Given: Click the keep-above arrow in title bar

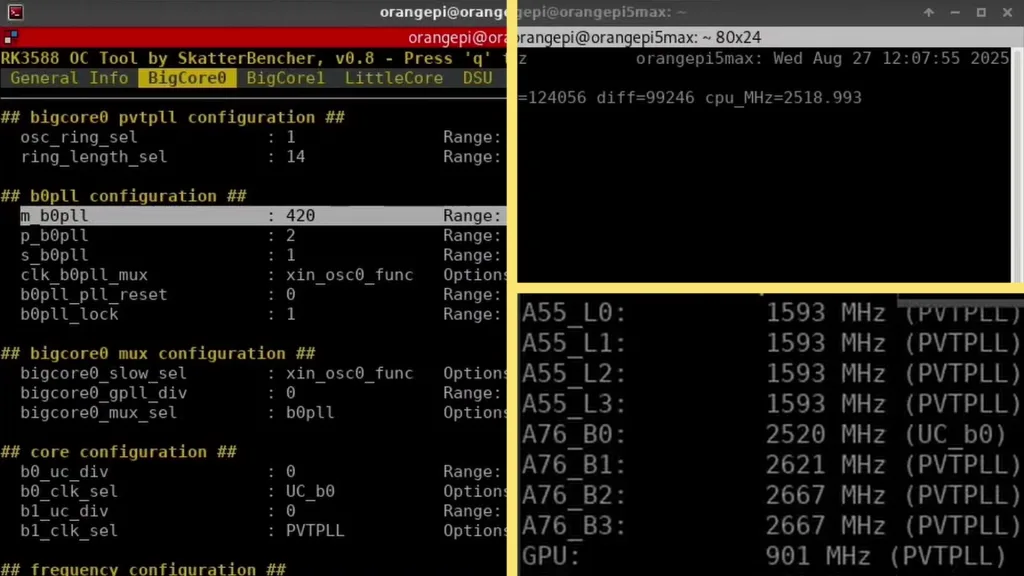Looking at the screenshot, I should (x=929, y=12).
